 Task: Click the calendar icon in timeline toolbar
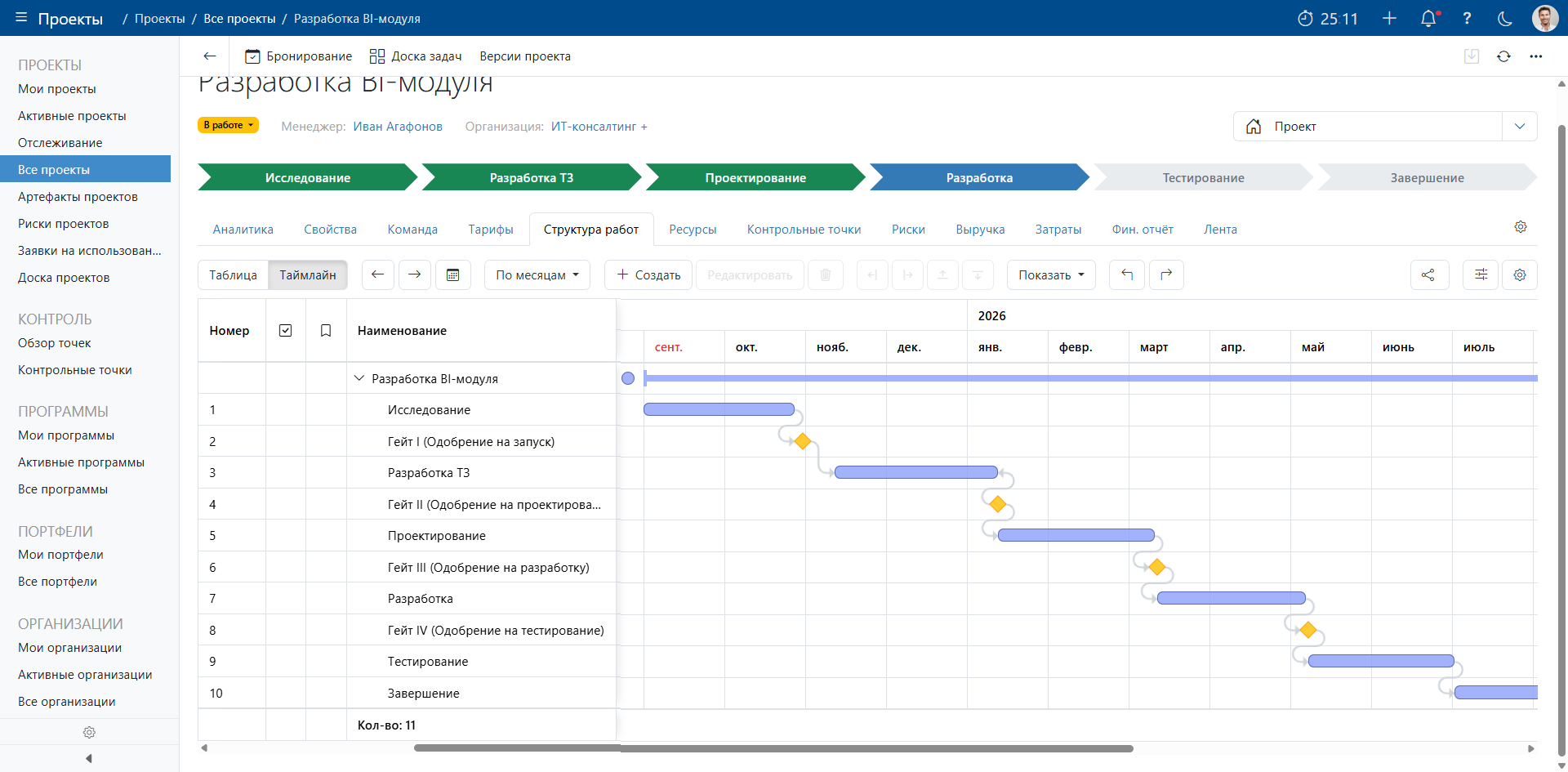pos(452,275)
